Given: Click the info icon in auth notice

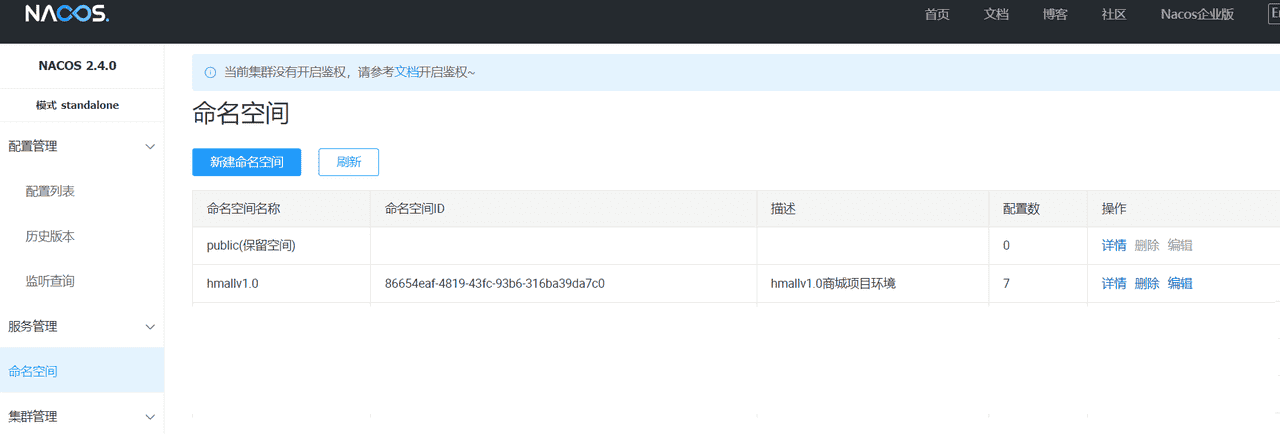Looking at the screenshot, I should tap(210, 72).
